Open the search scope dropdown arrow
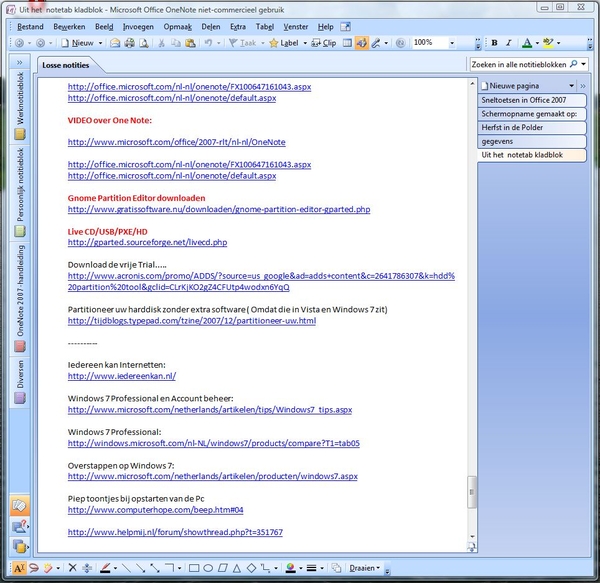The image size is (600, 583). [584, 64]
